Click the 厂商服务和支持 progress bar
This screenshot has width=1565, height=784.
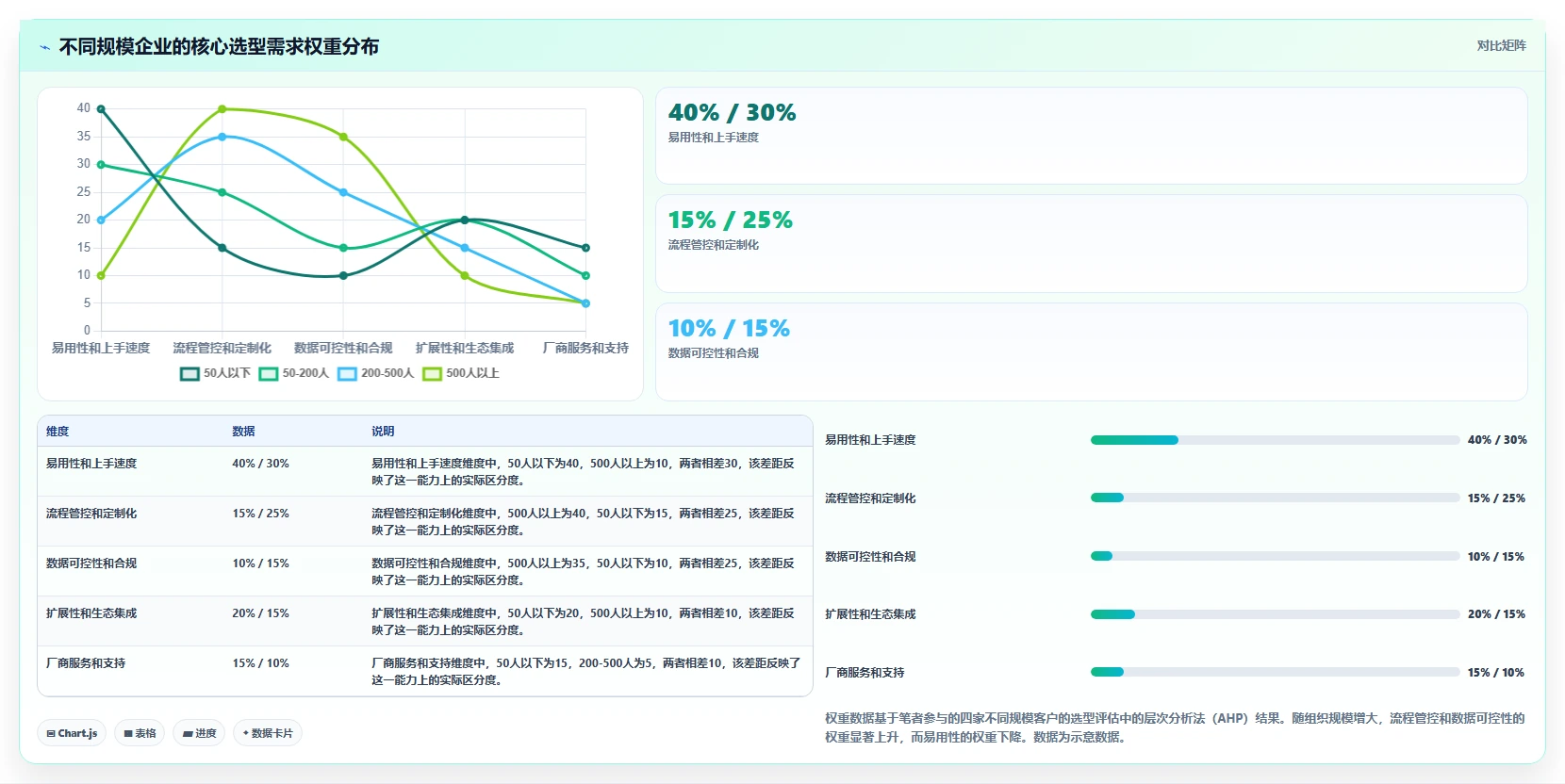click(1275, 672)
